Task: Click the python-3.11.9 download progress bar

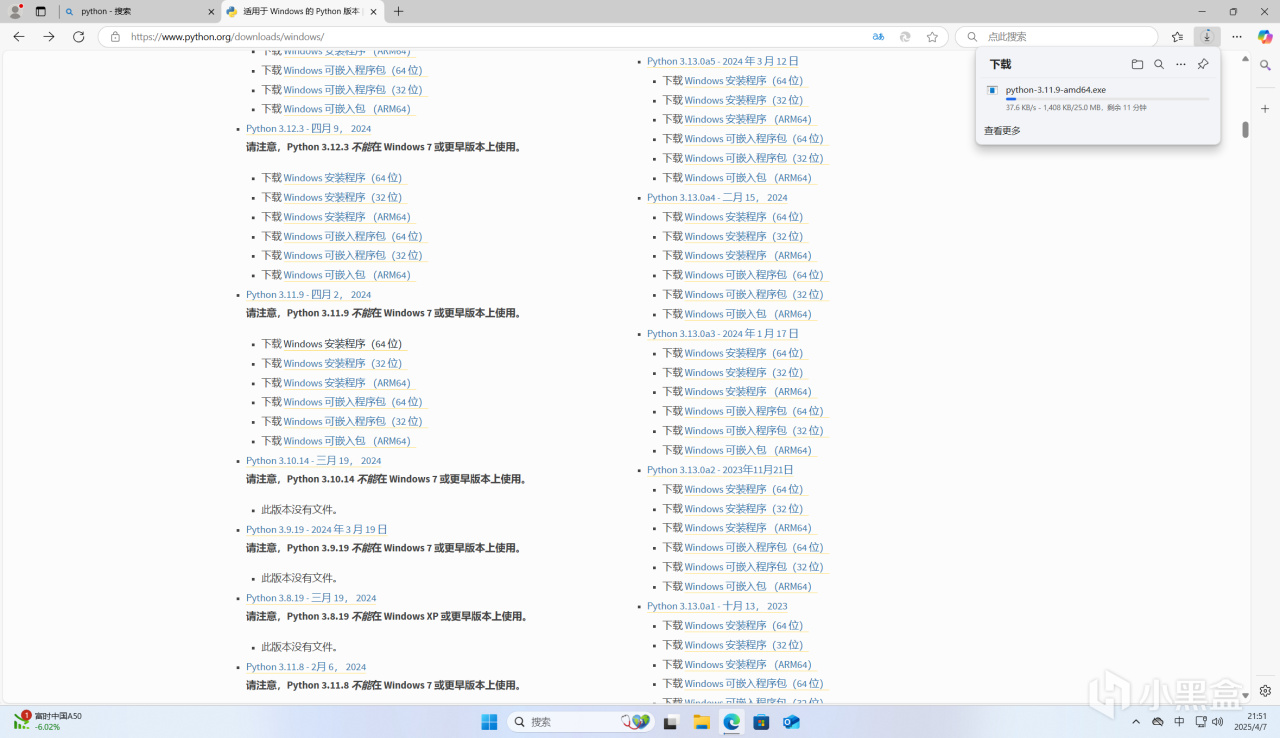Action: coord(1107,99)
